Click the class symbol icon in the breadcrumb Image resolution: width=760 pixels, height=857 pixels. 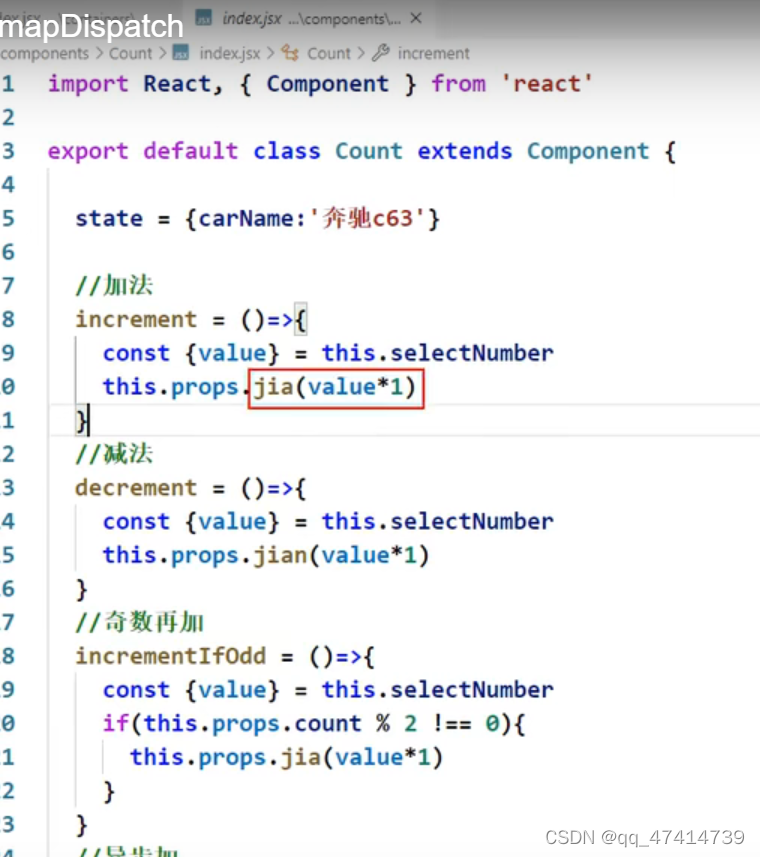point(290,53)
